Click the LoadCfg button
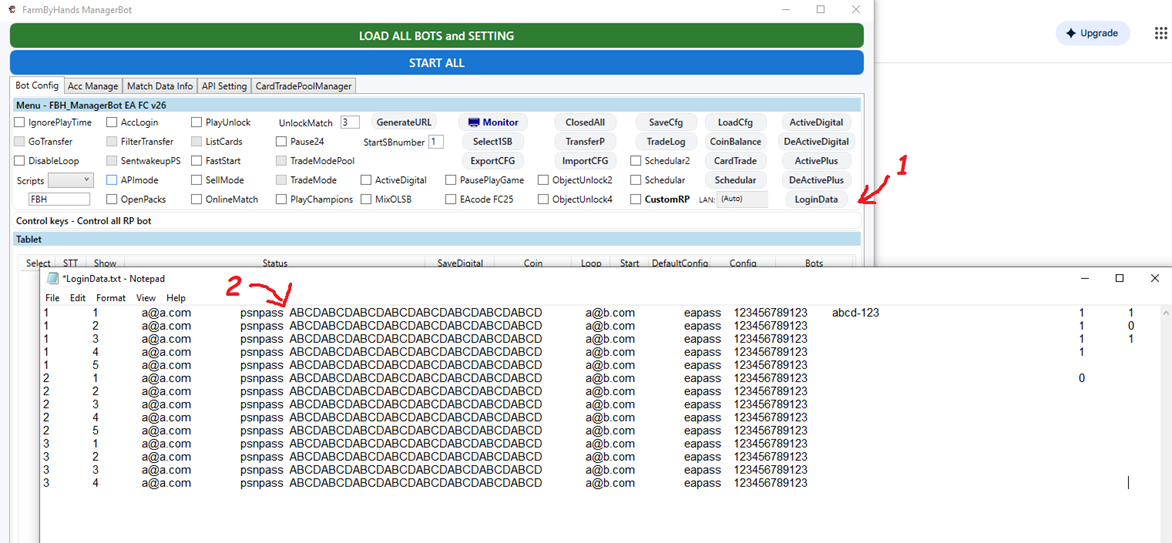1172x543 pixels. click(735, 122)
